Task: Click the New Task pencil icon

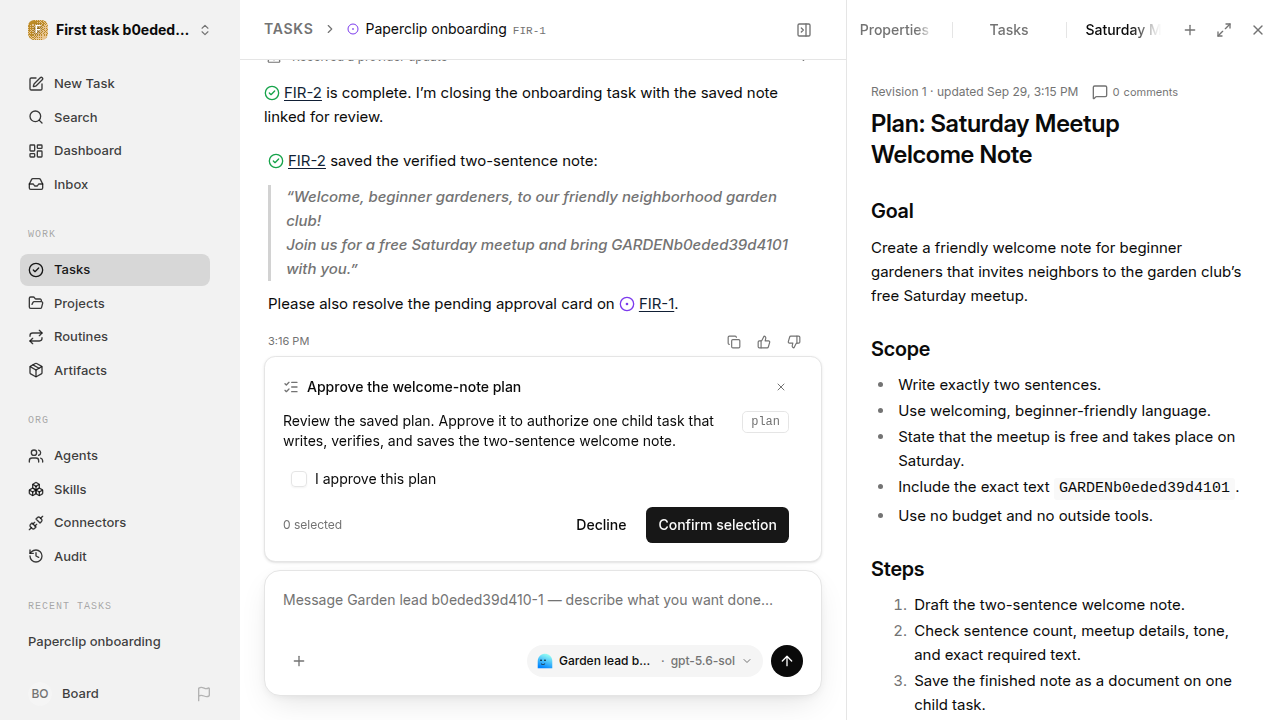Action: click(x=36, y=84)
